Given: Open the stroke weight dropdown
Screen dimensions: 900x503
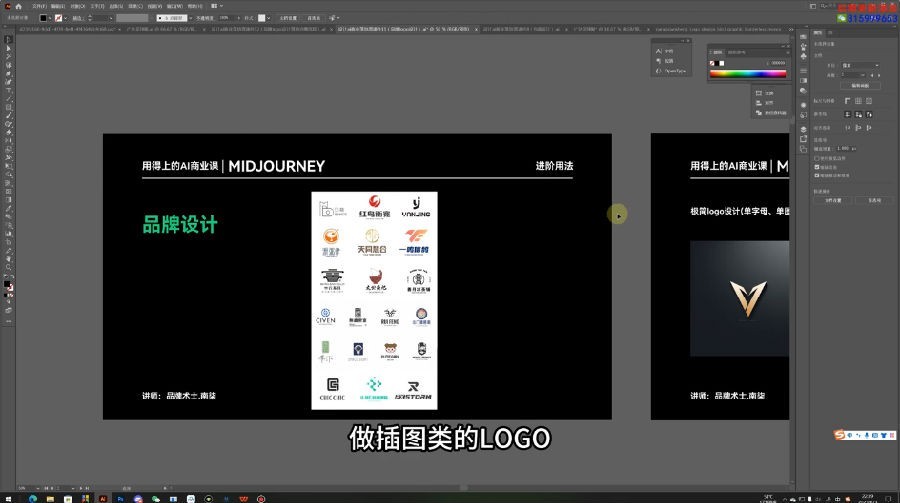Looking at the screenshot, I should click(111, 18).
